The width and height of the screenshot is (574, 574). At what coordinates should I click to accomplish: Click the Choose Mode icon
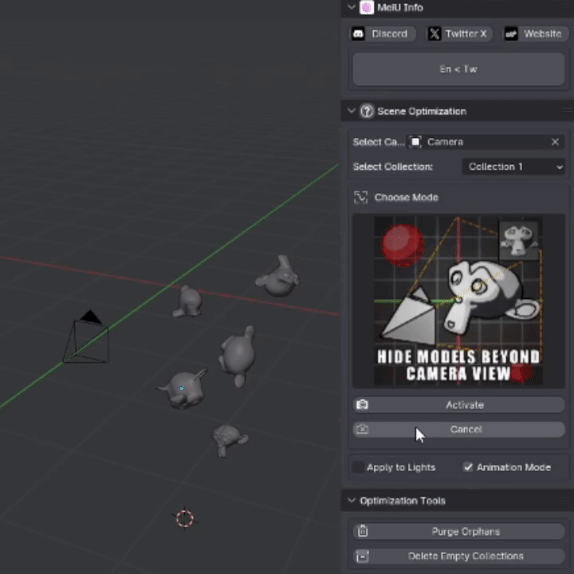[361, 197]
